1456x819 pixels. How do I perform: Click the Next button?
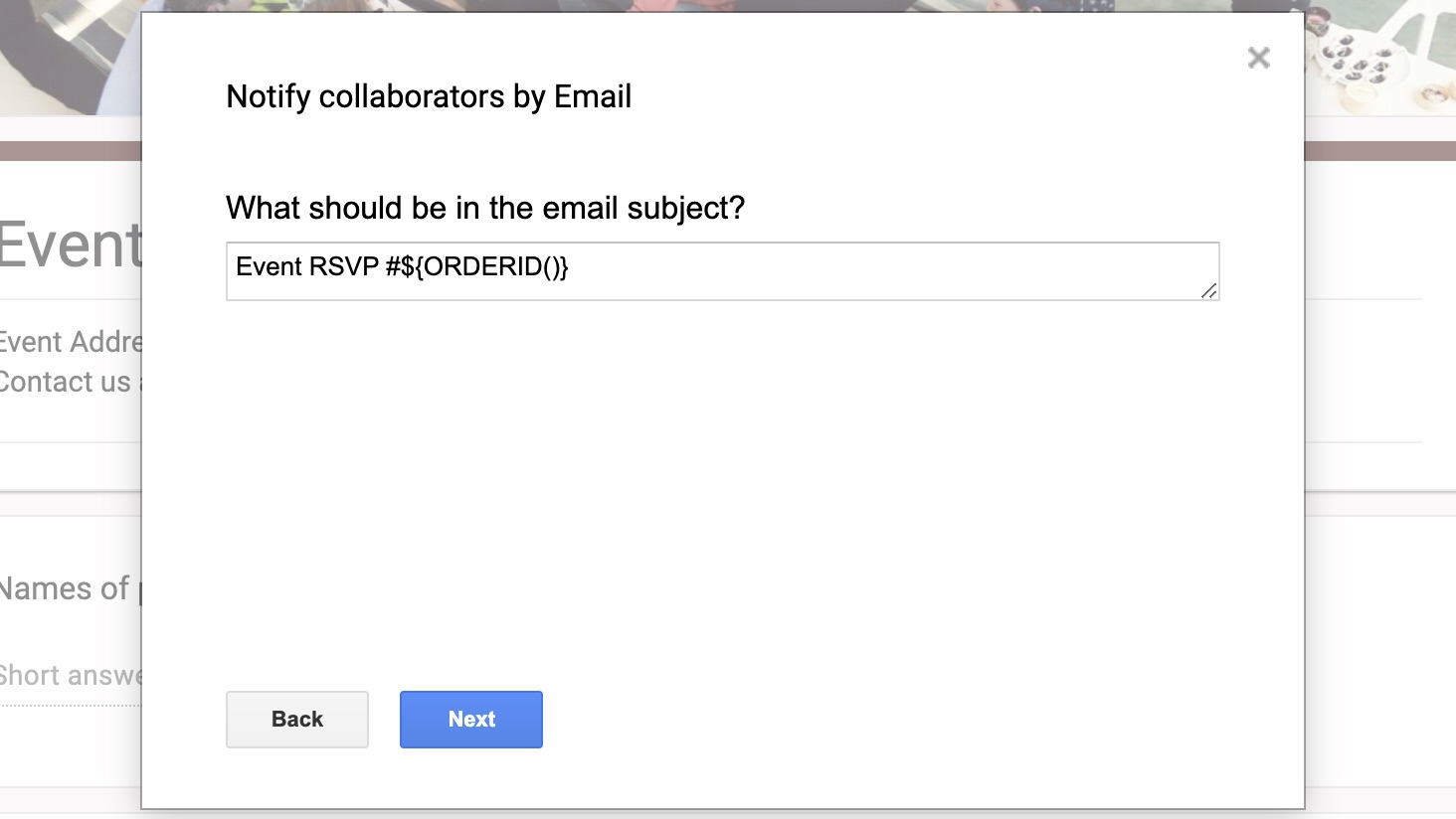[x=470, y=719]
